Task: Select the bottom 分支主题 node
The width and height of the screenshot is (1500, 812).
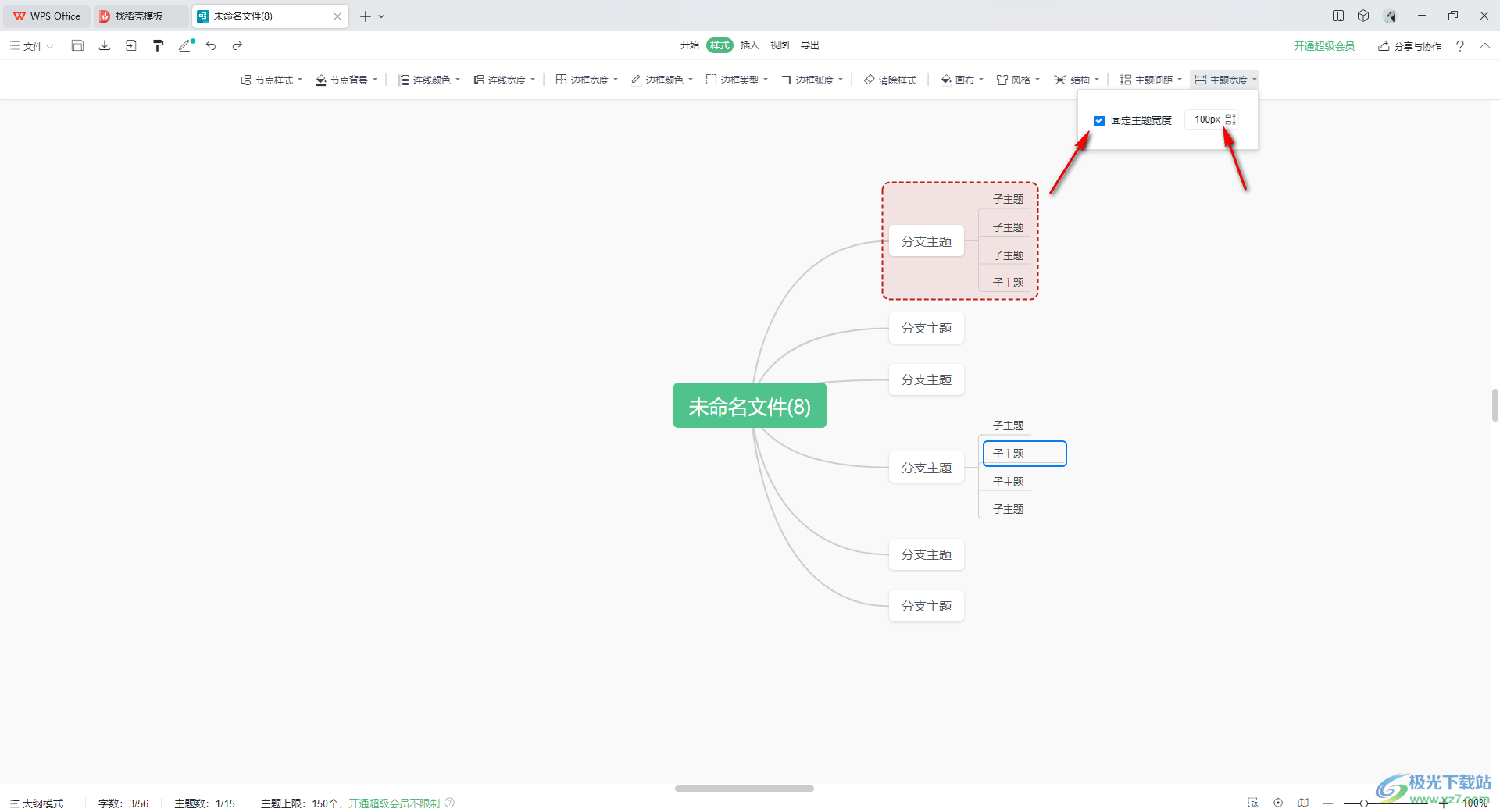Action: tap(927, 606)
